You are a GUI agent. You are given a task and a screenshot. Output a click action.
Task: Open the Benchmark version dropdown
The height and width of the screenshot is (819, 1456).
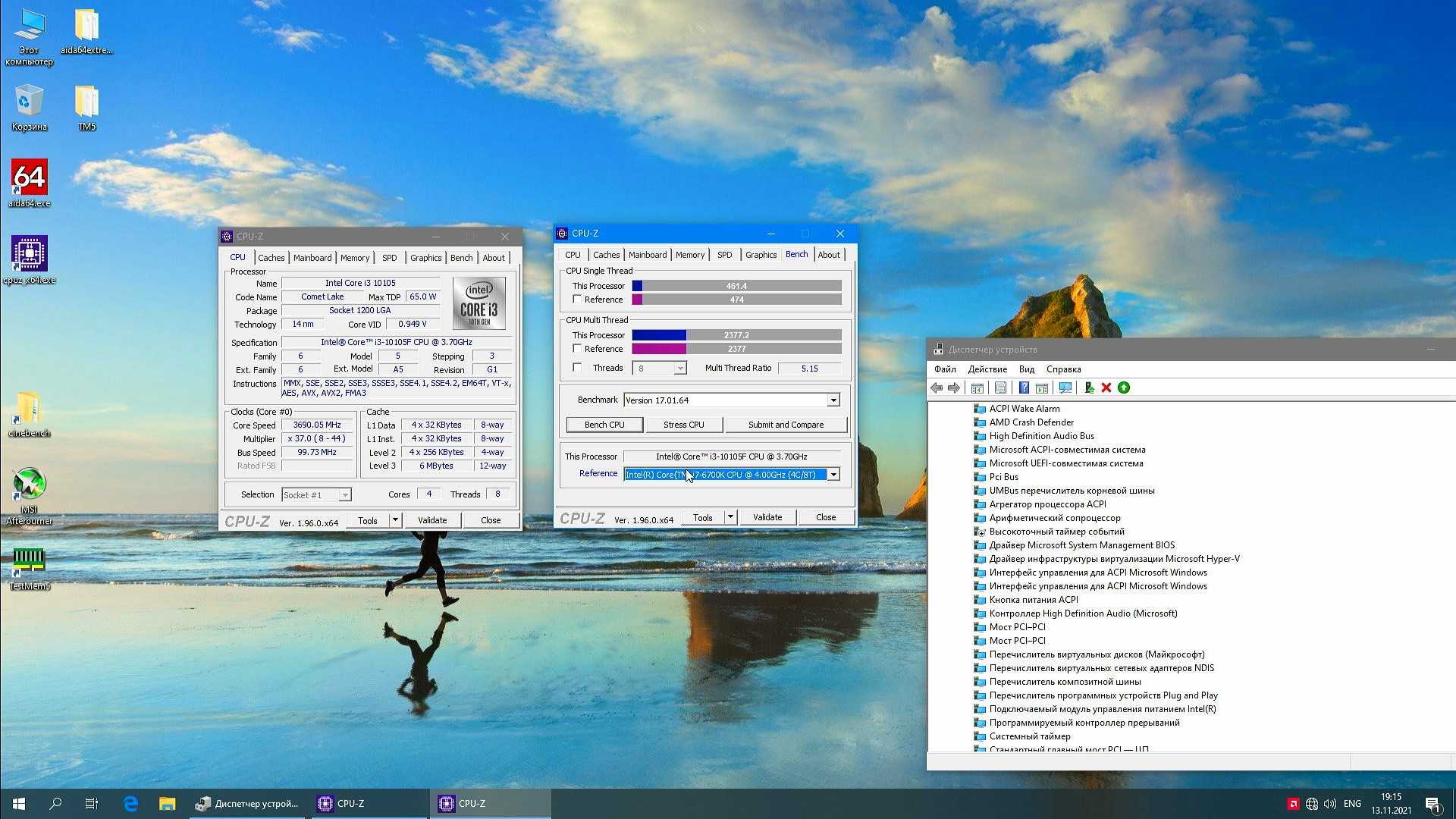coord(833,400)
